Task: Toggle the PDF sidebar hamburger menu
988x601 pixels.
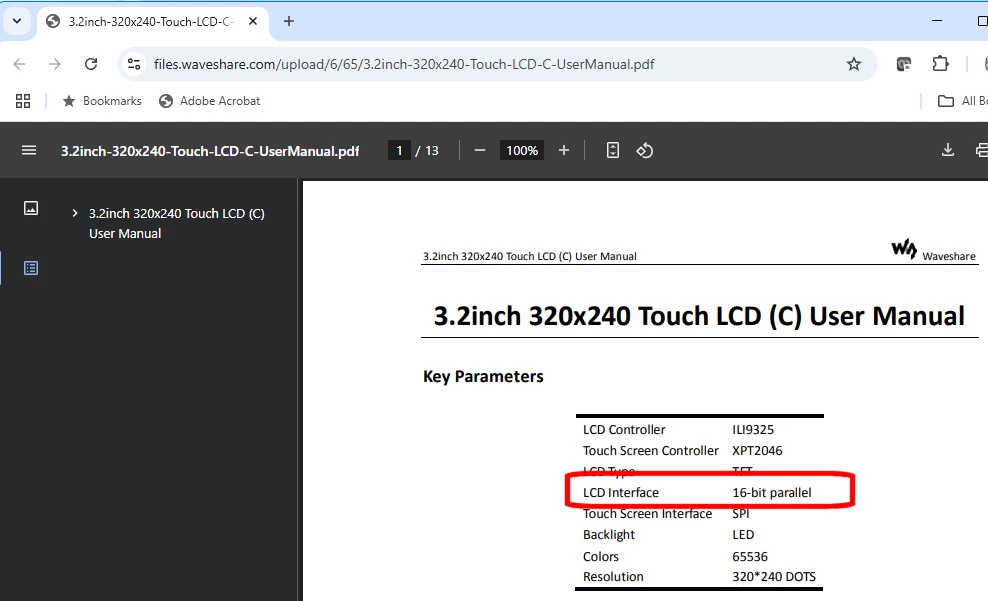Action: click(29, 151)
